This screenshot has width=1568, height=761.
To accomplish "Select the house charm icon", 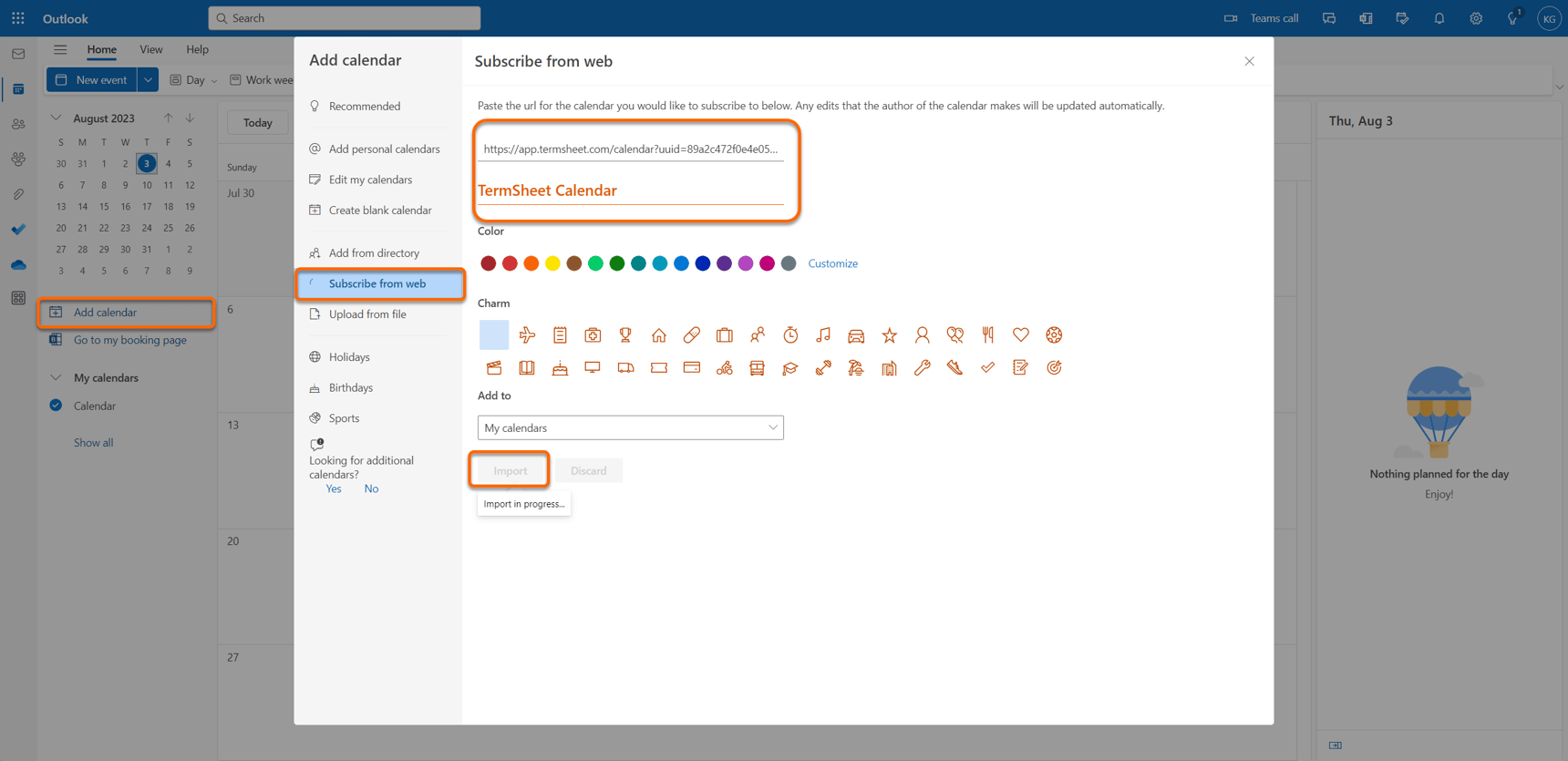I will [x=658, y=335].
